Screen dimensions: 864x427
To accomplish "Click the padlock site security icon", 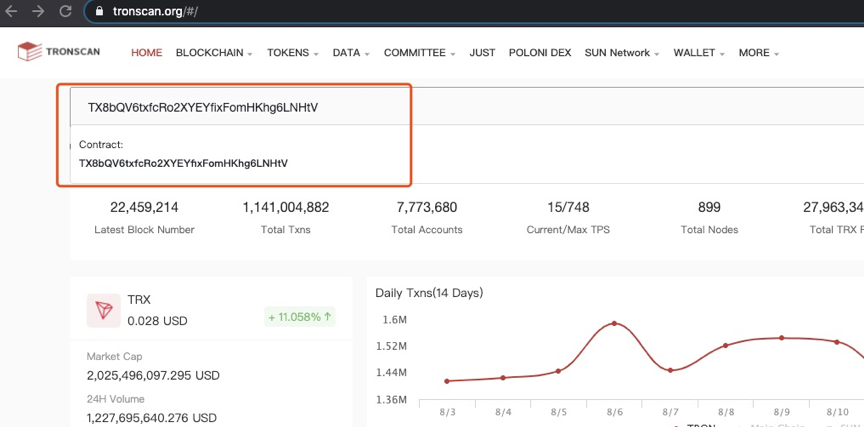I will tap(99, 12).
